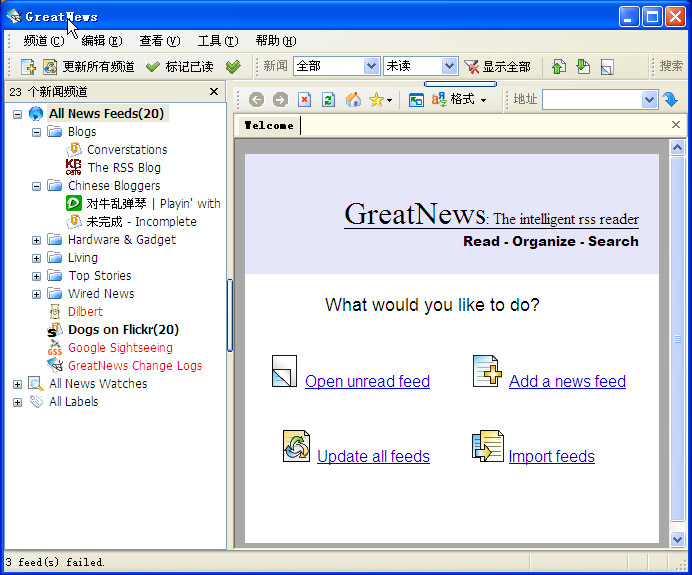The height and width of the screenshot is (575, 692).
Task: Click the content scrollbar down arrow
Action: point(677,539)
